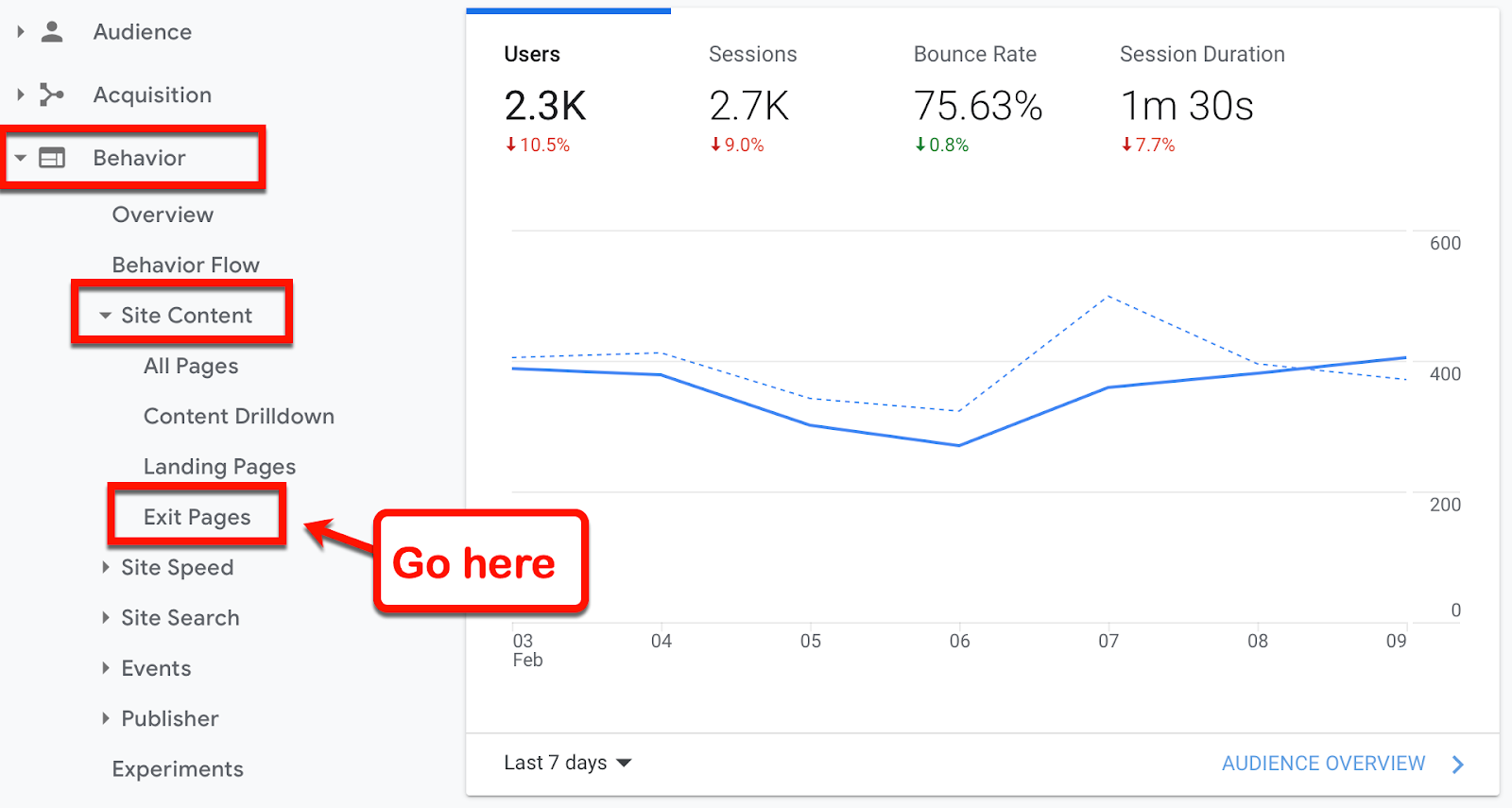Click the Audience menu label
Image resolution: width=1512 pixels, height=808 pixels.
(x=143, y=32)
